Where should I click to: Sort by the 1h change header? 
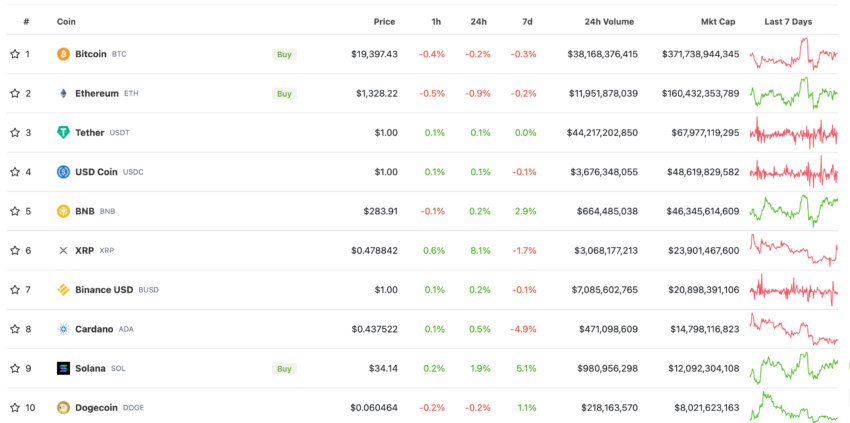tap(436, 22)
